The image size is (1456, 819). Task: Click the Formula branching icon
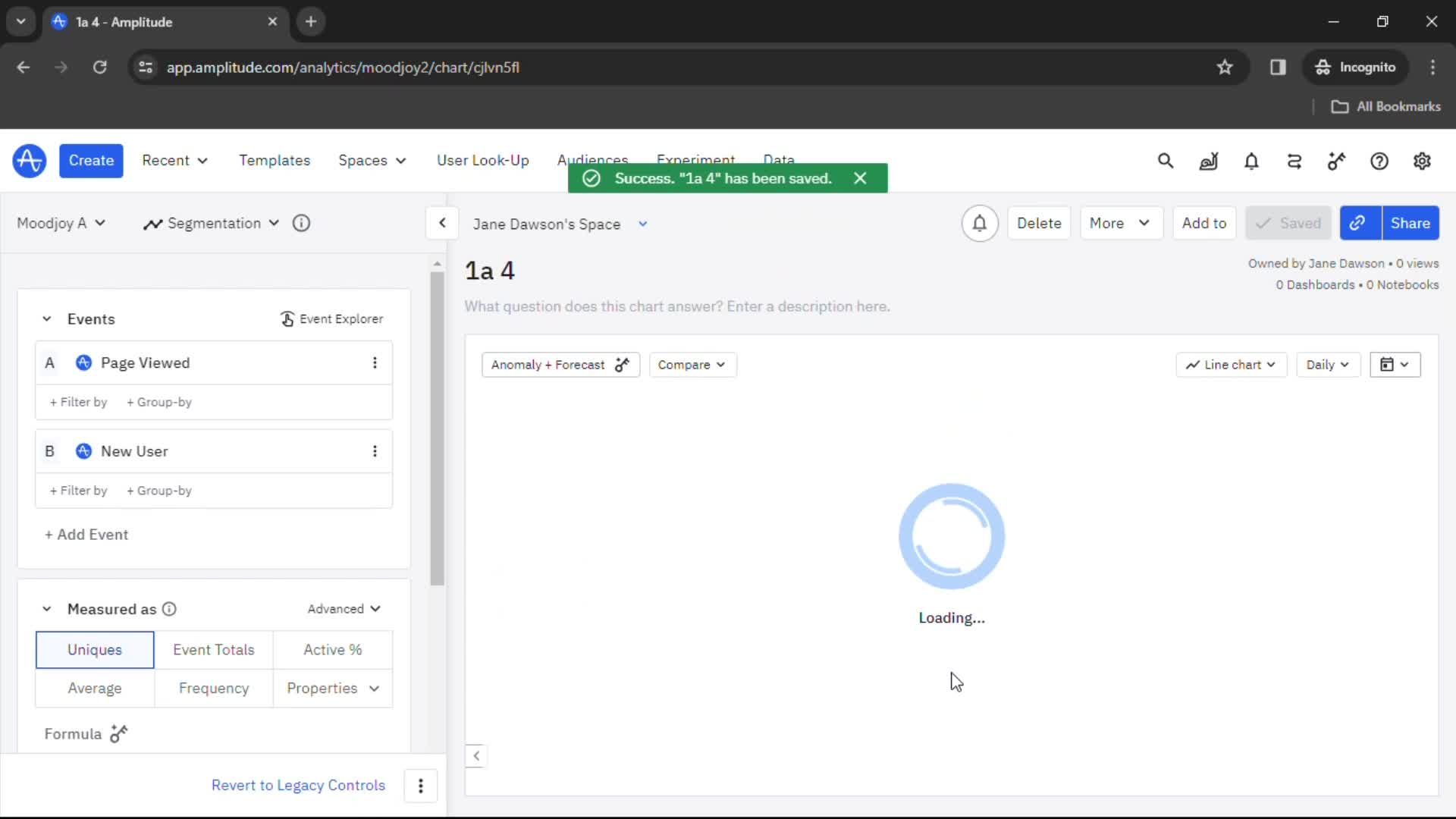119,733
